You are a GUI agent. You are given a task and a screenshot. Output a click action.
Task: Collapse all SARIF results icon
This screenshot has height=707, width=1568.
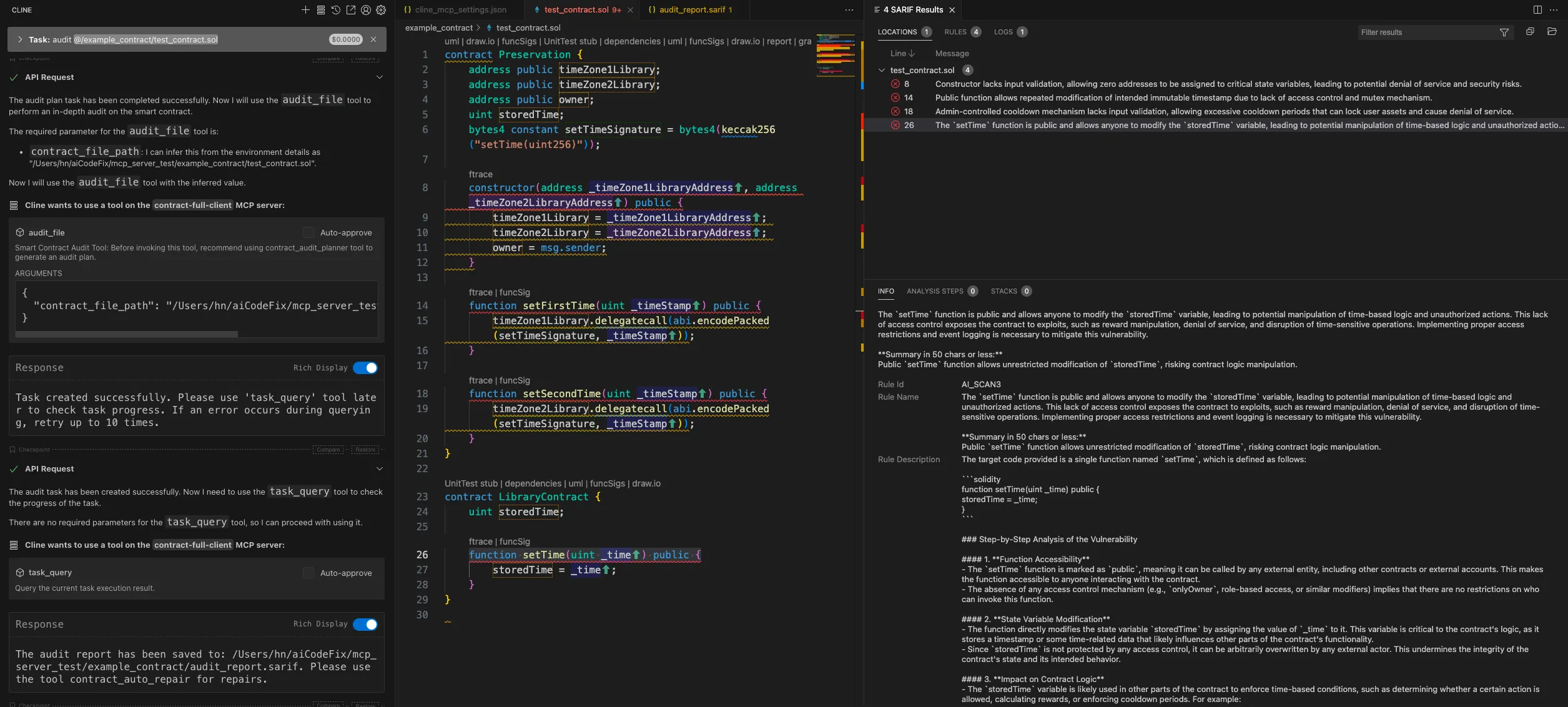[1530, 32]
